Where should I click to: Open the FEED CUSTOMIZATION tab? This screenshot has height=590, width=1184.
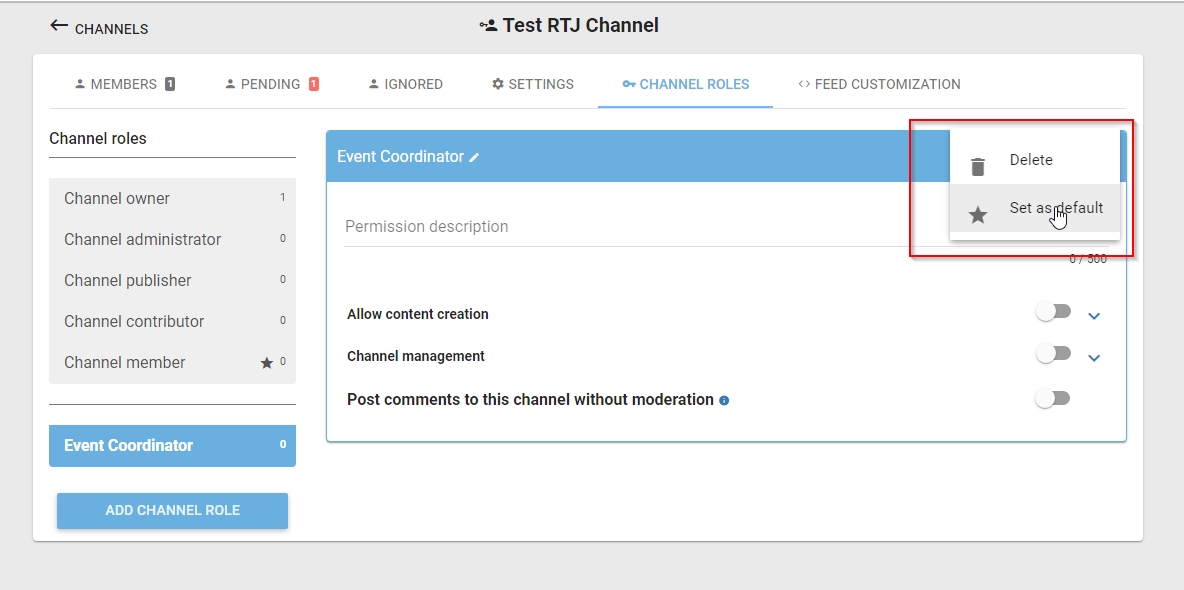pyautogui.click(x=879, y=84)
